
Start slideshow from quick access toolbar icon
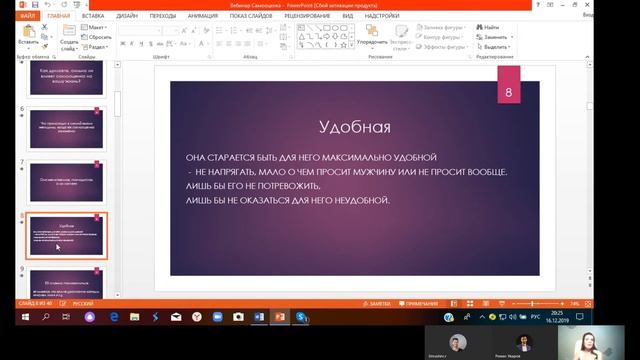coord(77,5)
